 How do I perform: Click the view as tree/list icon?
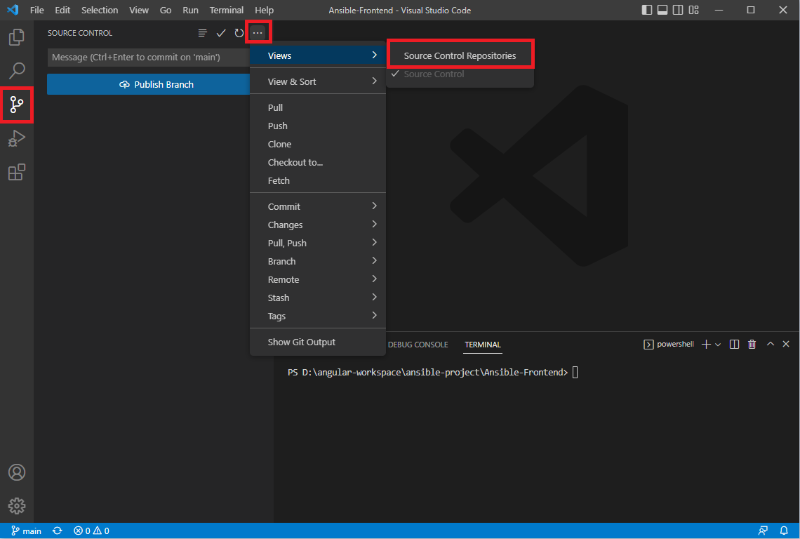tap(203, 33)
